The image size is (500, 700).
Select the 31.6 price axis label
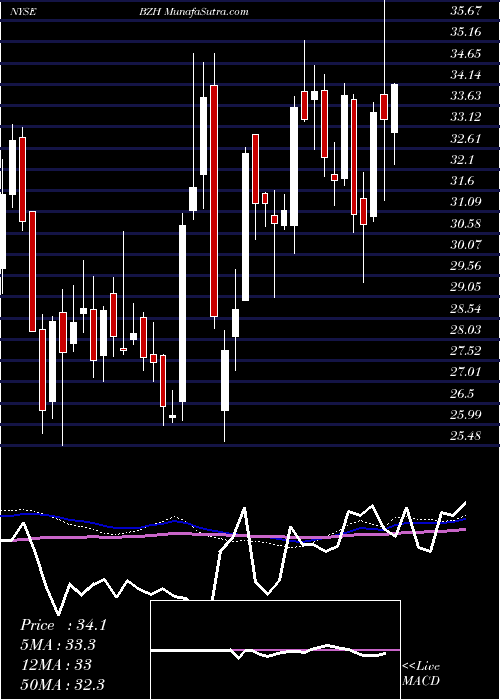tap(463, 181)
